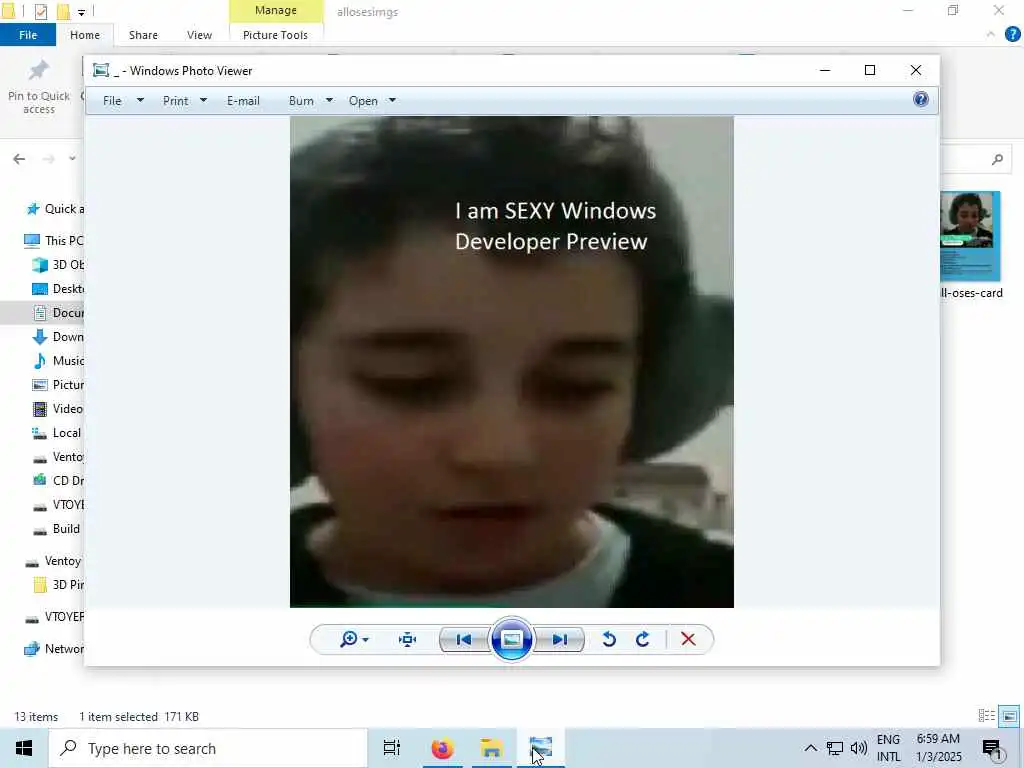This screenshot has width=1024, height=768.
Task: Select Local Disk in the sidebar
Action: [58, 433]
